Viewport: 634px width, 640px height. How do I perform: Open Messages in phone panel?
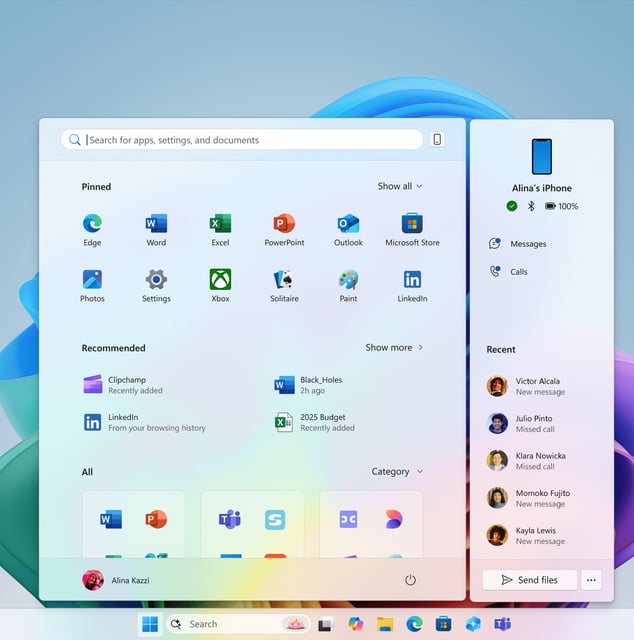coord(518,244)
